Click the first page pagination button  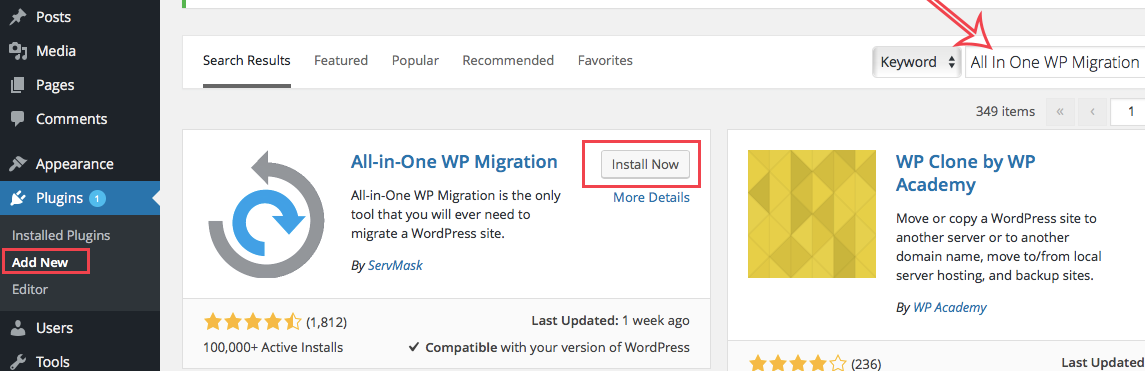click(1060, 112)
